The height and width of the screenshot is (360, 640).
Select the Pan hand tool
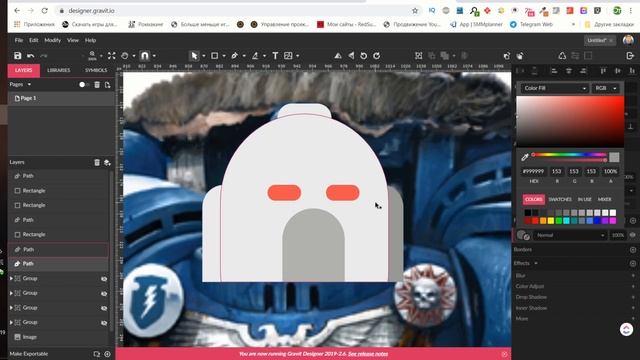click(125, 56)
